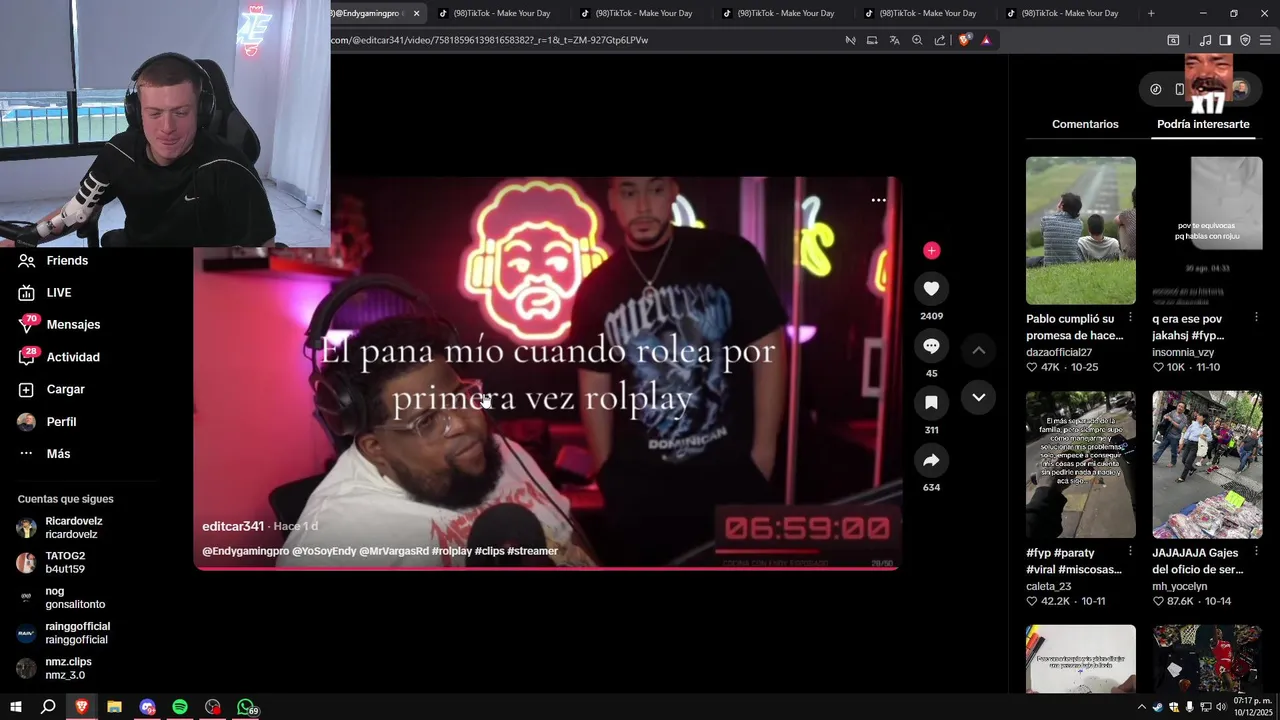Like the video with the heart icon

931,289
